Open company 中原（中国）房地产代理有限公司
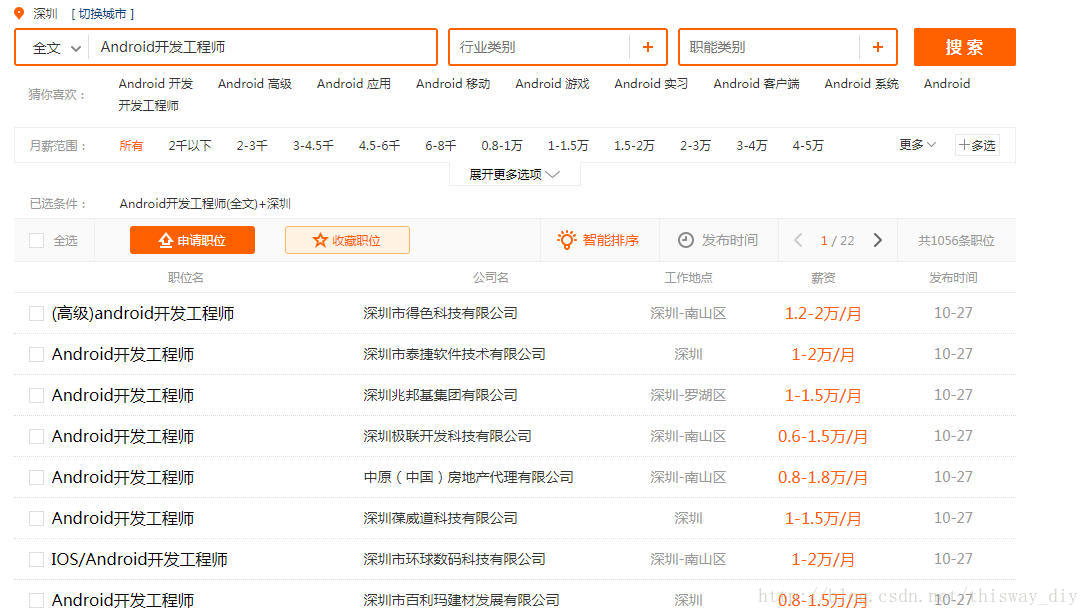 pyautogui.click(x=469, y=477)
